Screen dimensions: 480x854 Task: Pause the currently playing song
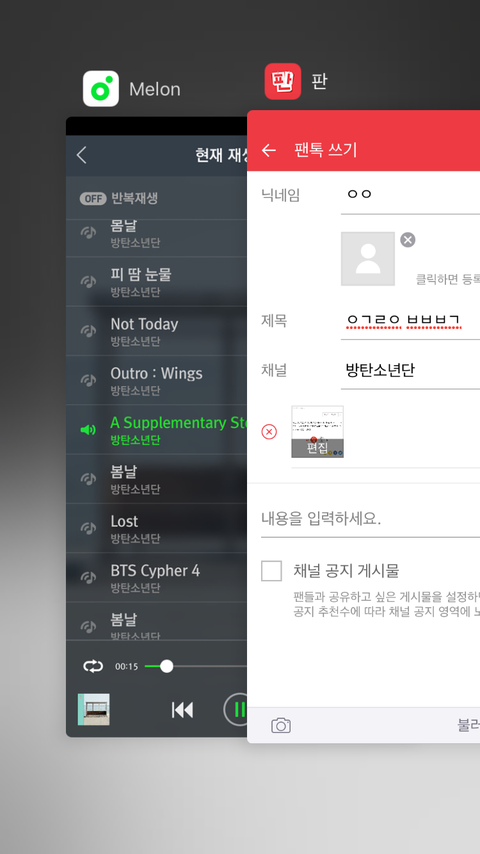[239, 710]
